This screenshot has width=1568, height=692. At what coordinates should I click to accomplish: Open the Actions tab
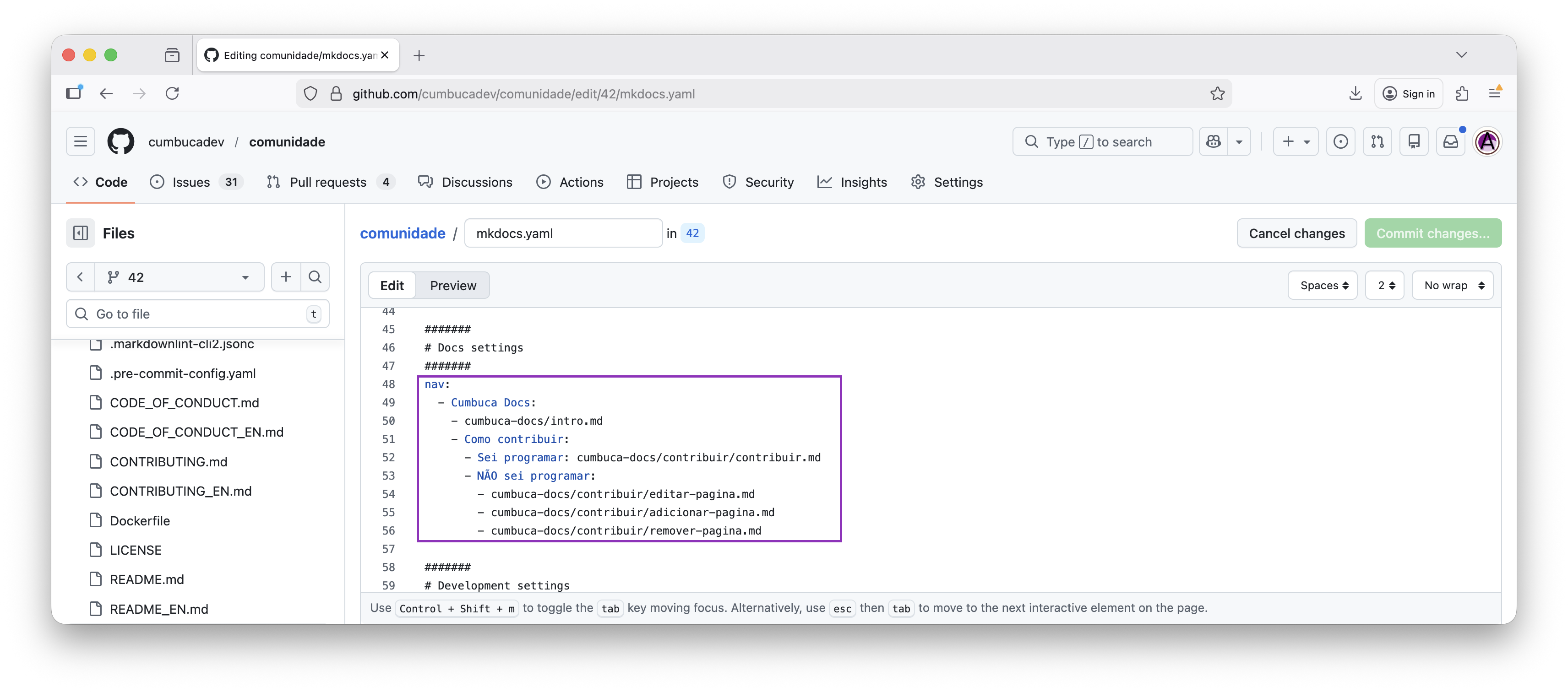pos(570,182)
